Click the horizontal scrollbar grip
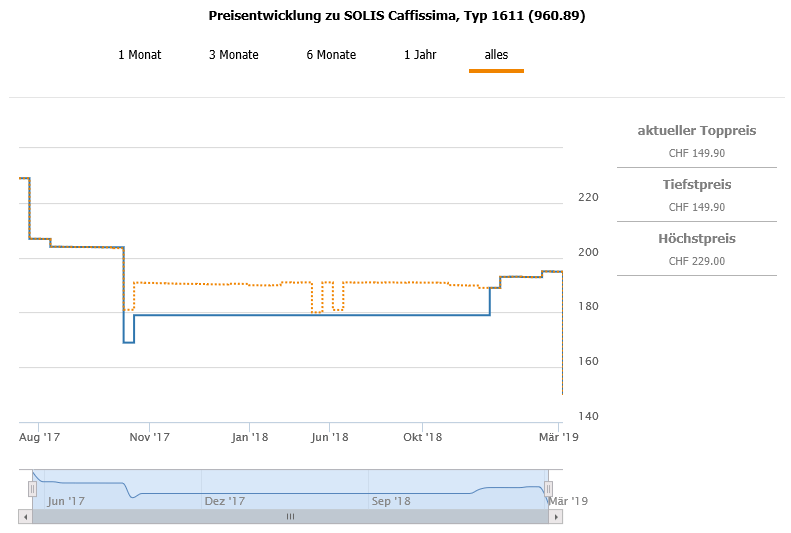The height and width of the screenshot is (533, 791). tap(290, 516)
